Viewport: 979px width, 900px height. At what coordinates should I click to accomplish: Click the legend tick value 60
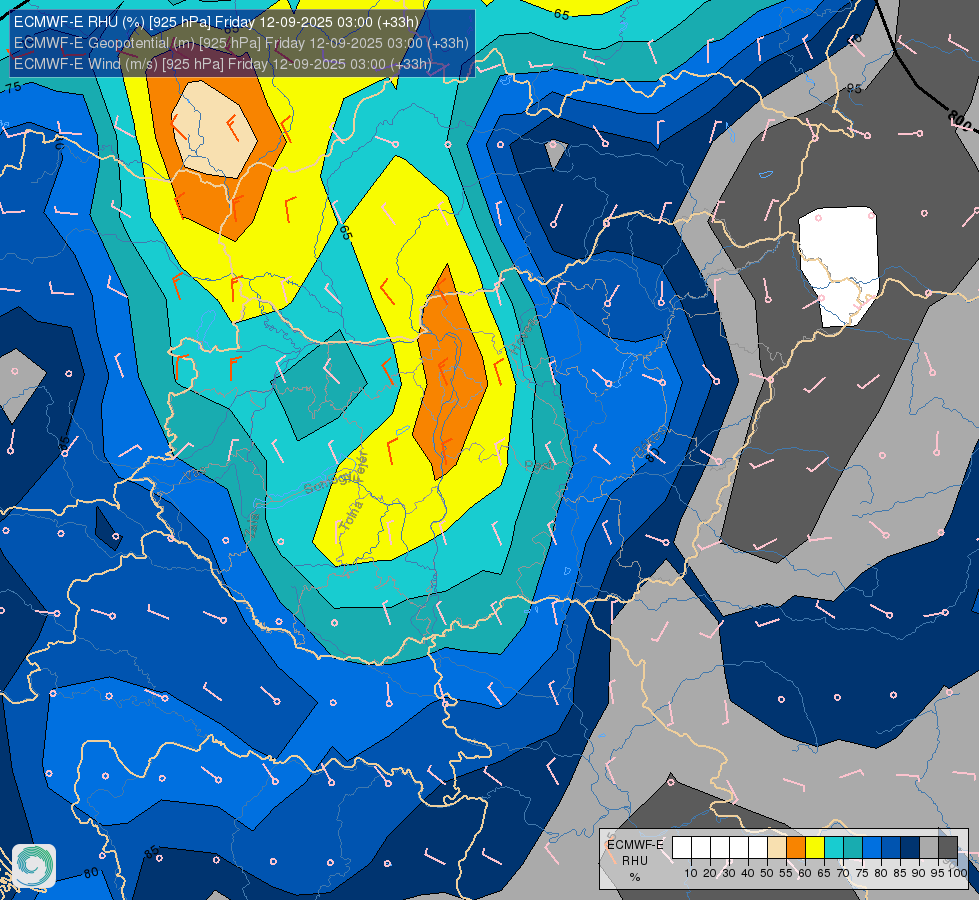click(x=805, y=873)
